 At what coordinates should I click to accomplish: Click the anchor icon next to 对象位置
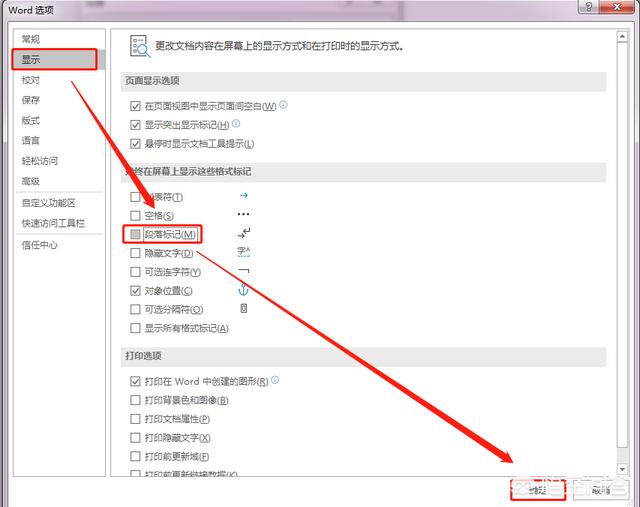click(243, 290)
